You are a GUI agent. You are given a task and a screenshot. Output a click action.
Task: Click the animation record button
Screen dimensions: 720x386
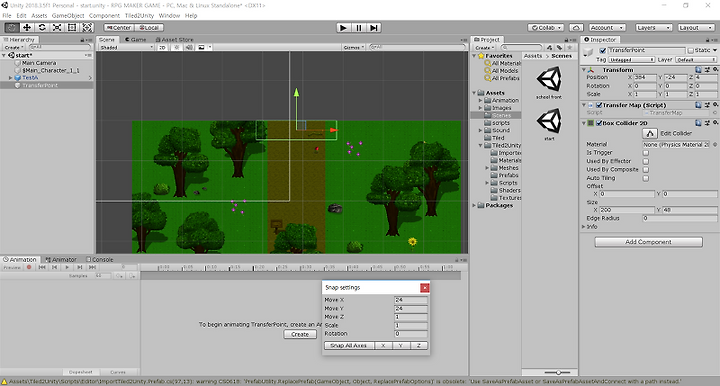[x=29, y=267]
